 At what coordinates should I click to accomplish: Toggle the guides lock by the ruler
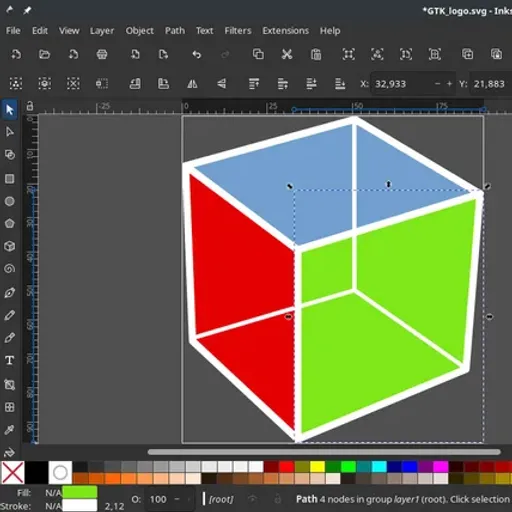[x=30, y=106]
